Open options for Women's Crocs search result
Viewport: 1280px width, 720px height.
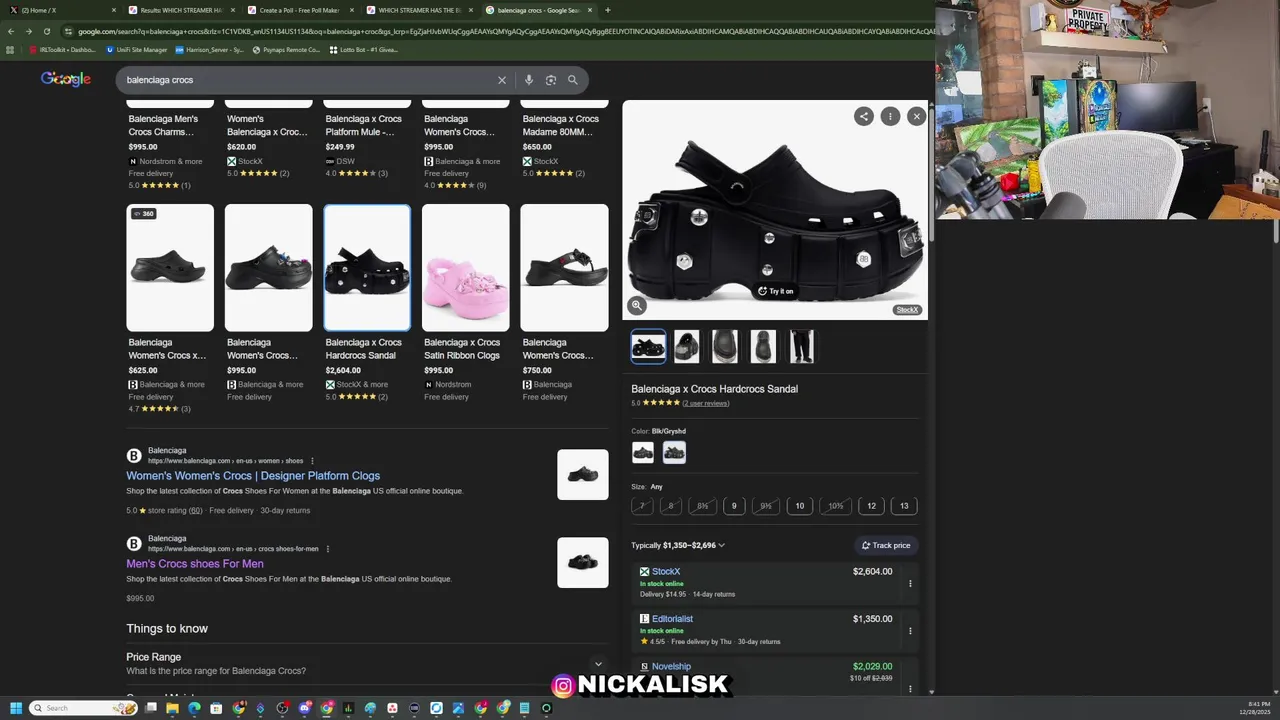tap(312, 461)
